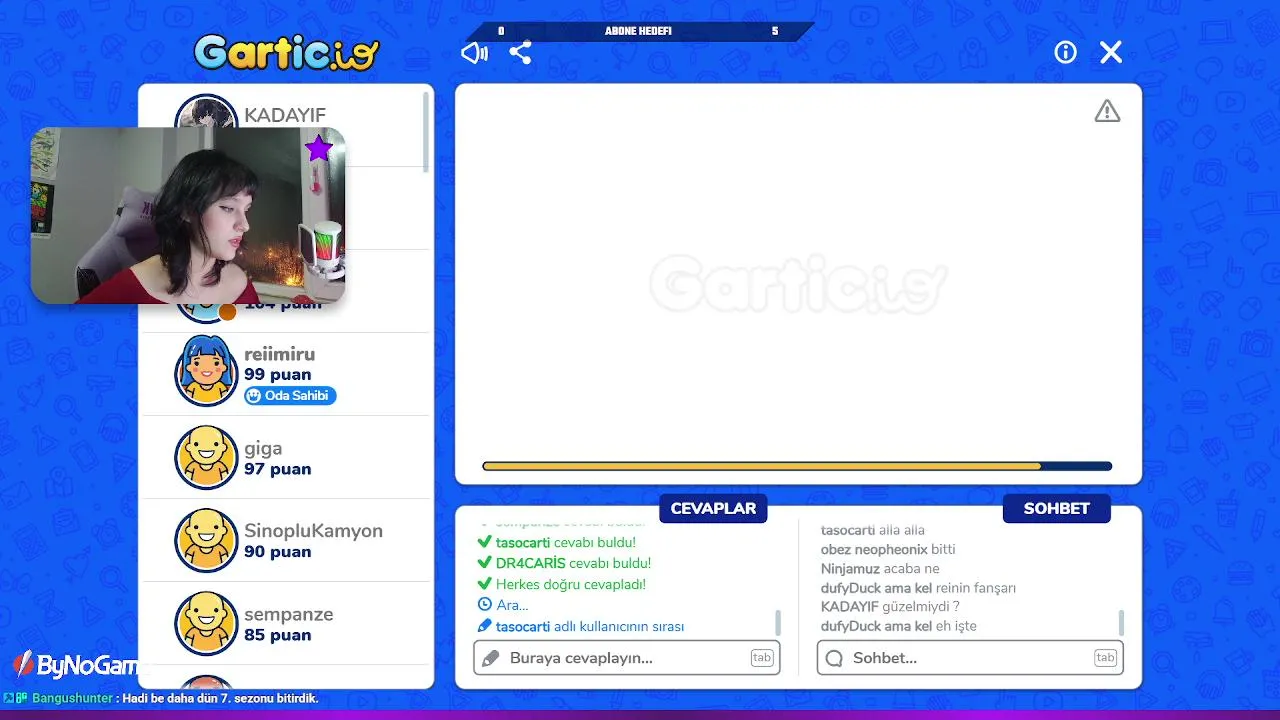Click 'Herkes doğru cevapladı!' message
1280x720 pixels.
(x=571, y=584)
